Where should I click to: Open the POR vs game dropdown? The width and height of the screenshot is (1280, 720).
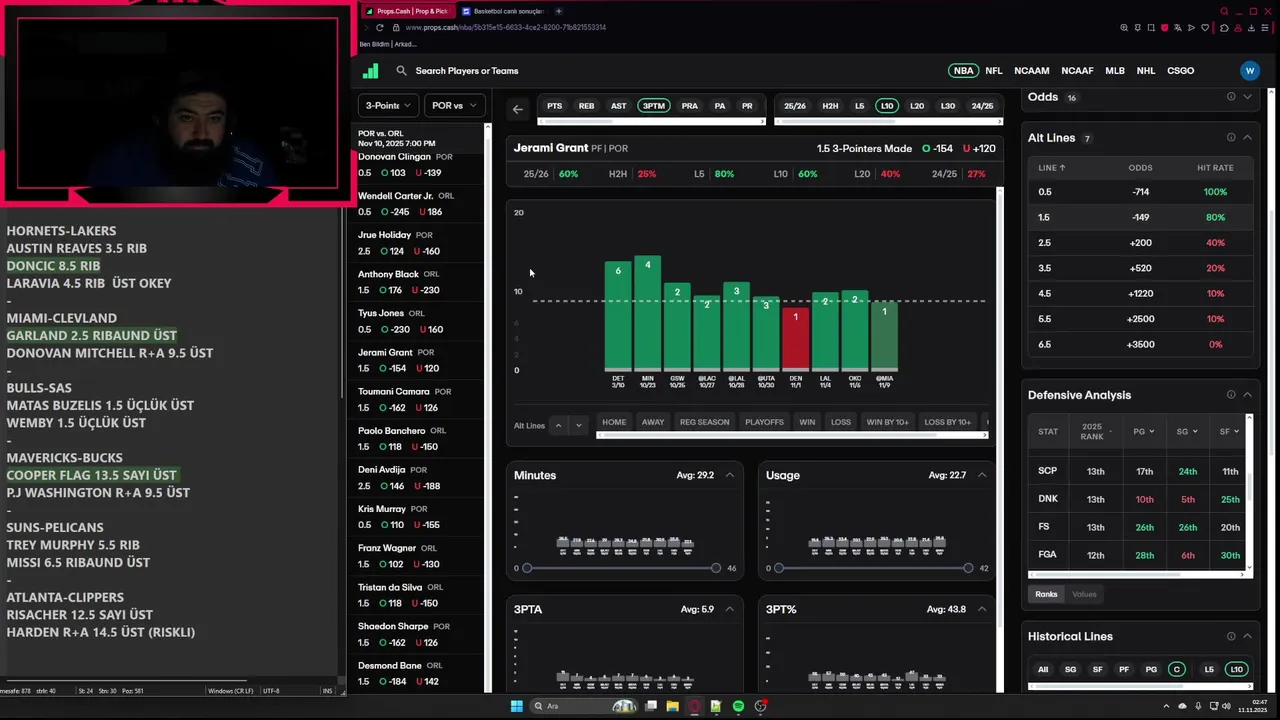454,106
